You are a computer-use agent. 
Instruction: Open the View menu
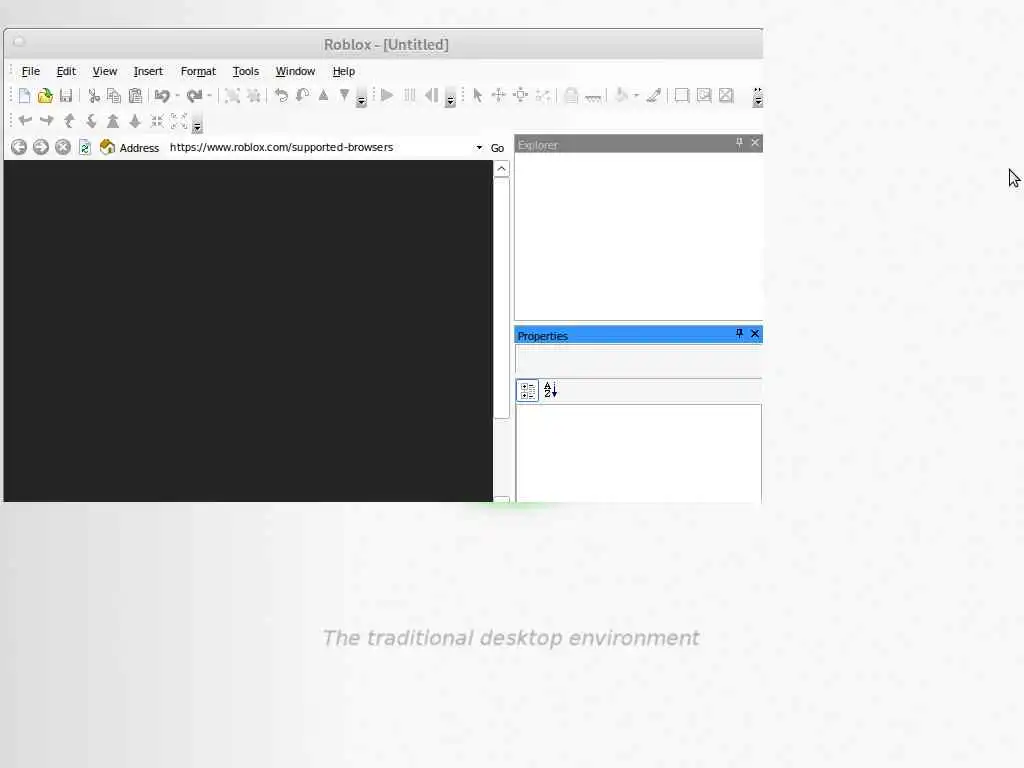(104, 71)
